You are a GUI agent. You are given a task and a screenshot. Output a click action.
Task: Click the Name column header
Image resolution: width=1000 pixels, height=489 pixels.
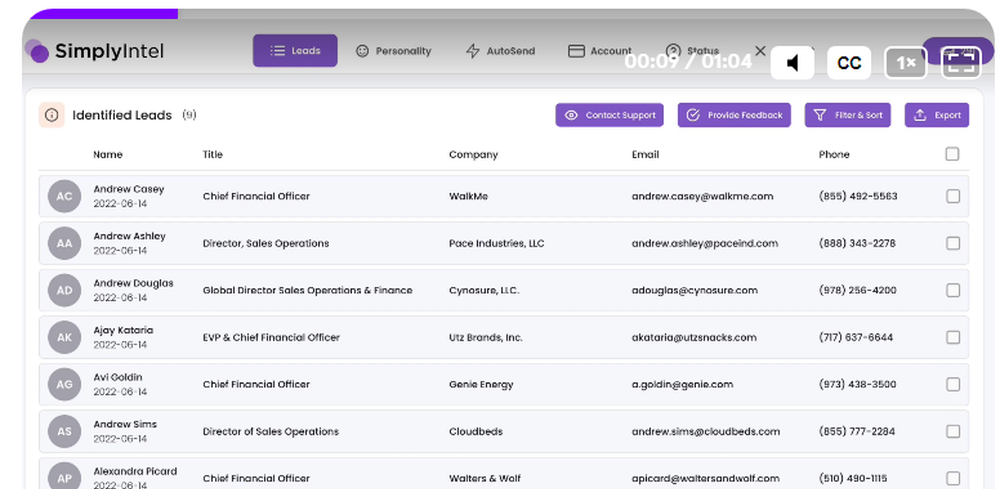pyautogui.click(x=108, y=154)
